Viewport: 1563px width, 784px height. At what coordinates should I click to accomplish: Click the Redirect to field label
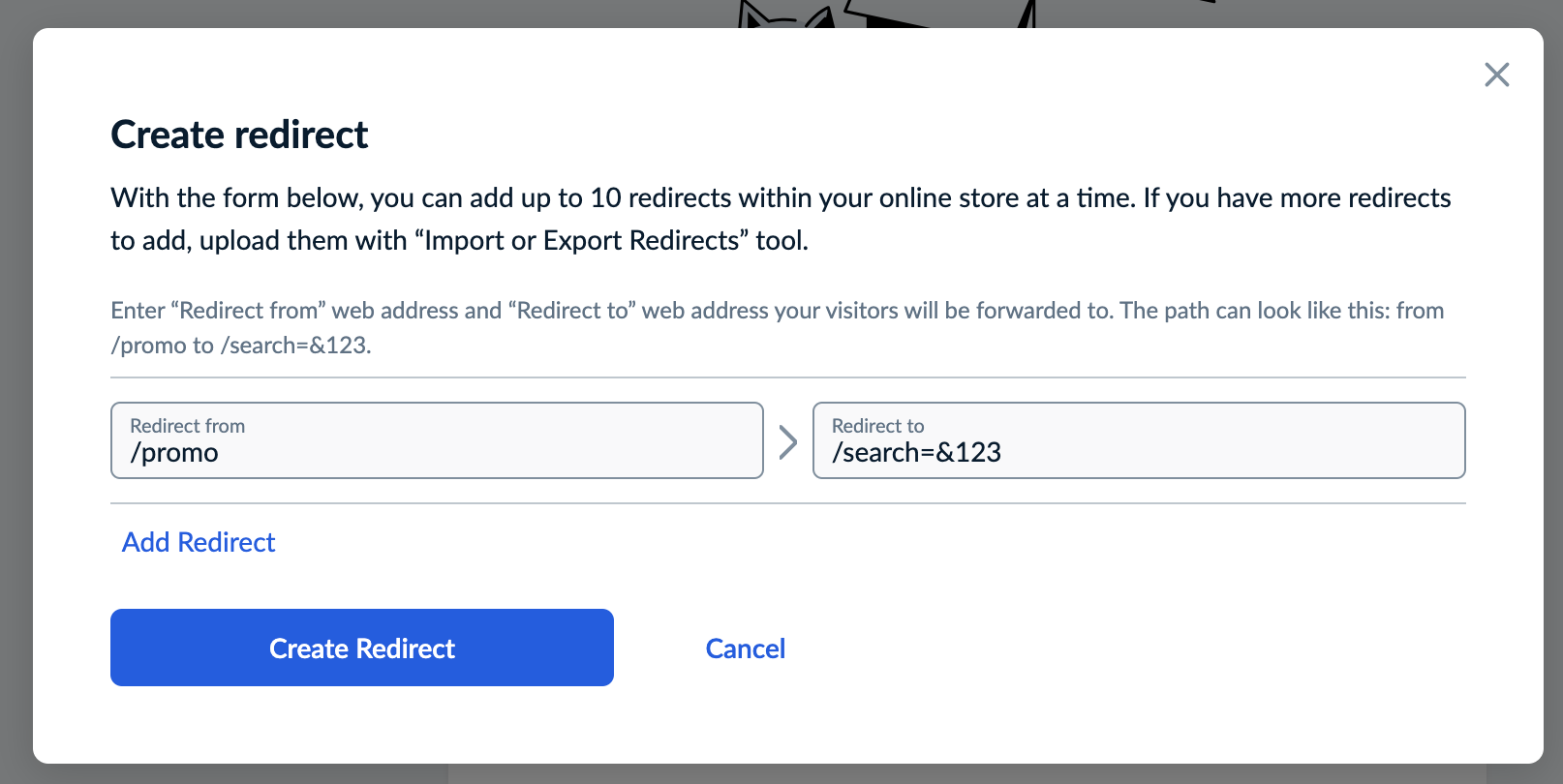click(876, 426)
